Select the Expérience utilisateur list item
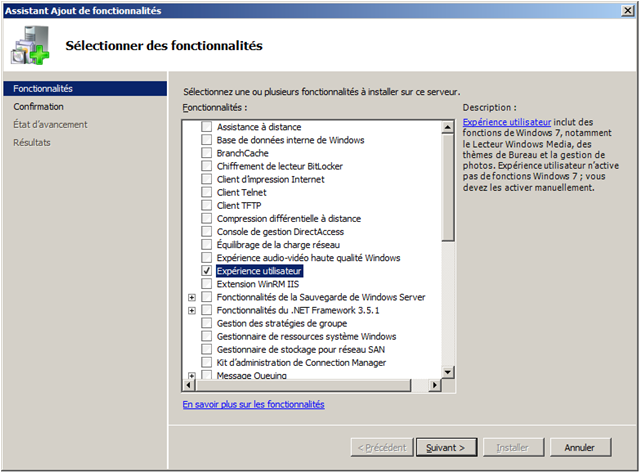642x474 pixels. (x=259, y=271)
